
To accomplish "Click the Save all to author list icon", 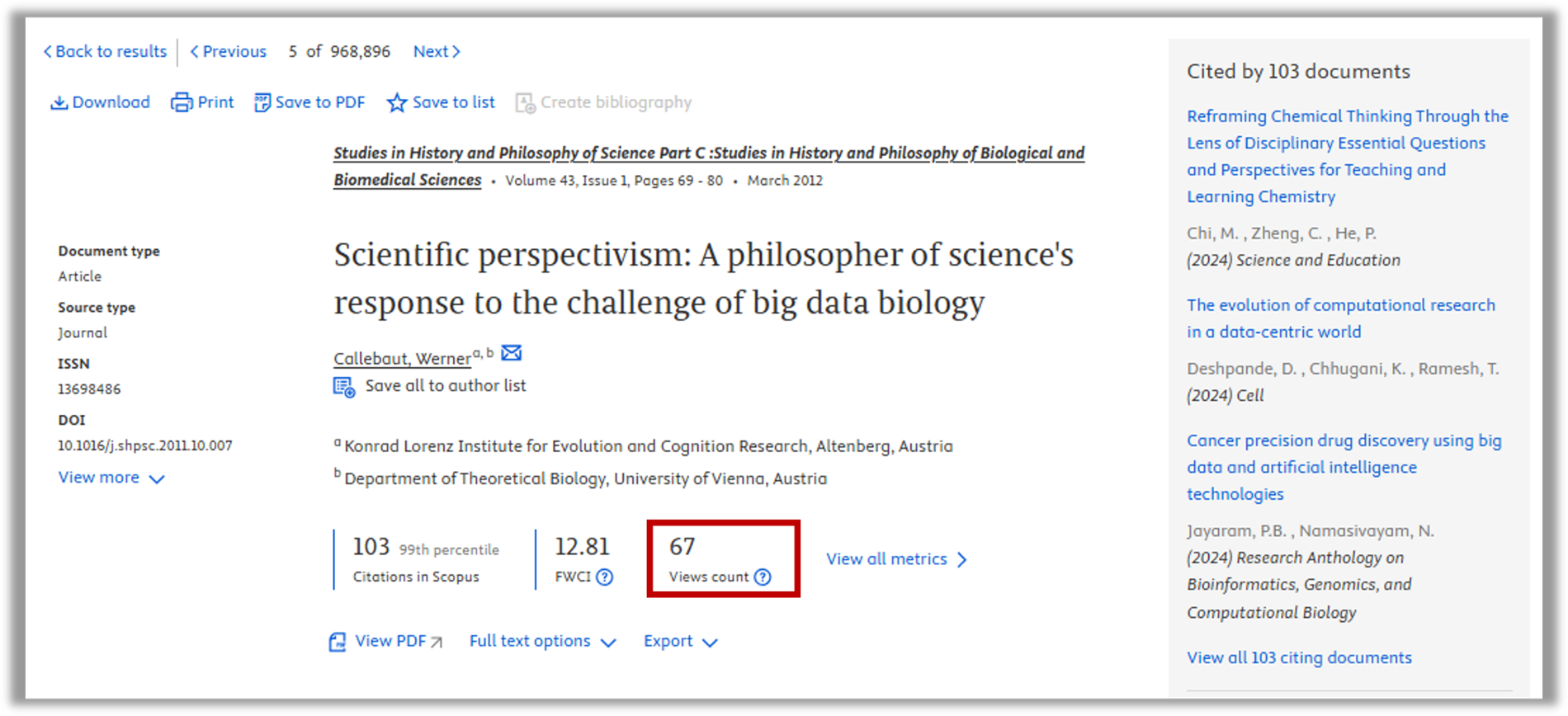I will (x=344, y=387).
